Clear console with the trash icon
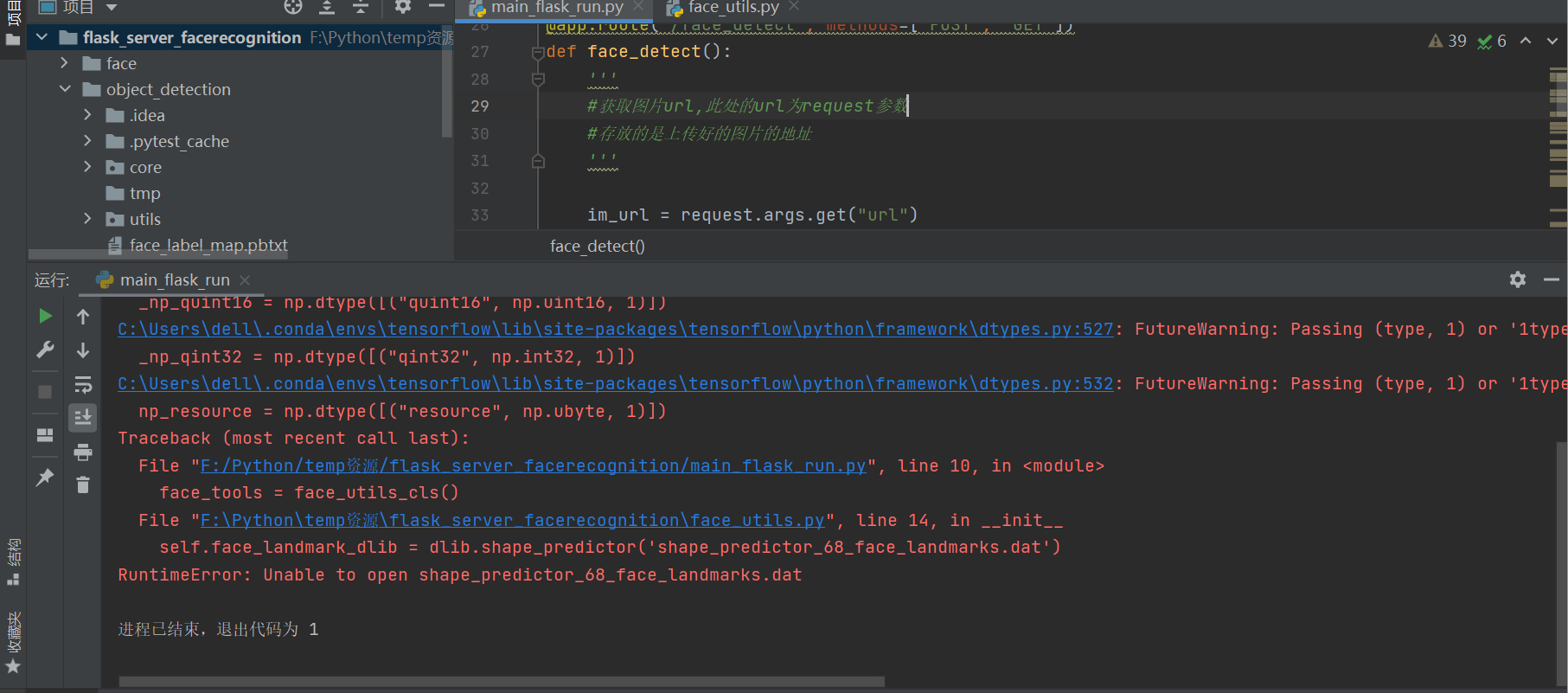Screen dimensions: 1568x693 point(83,485)
